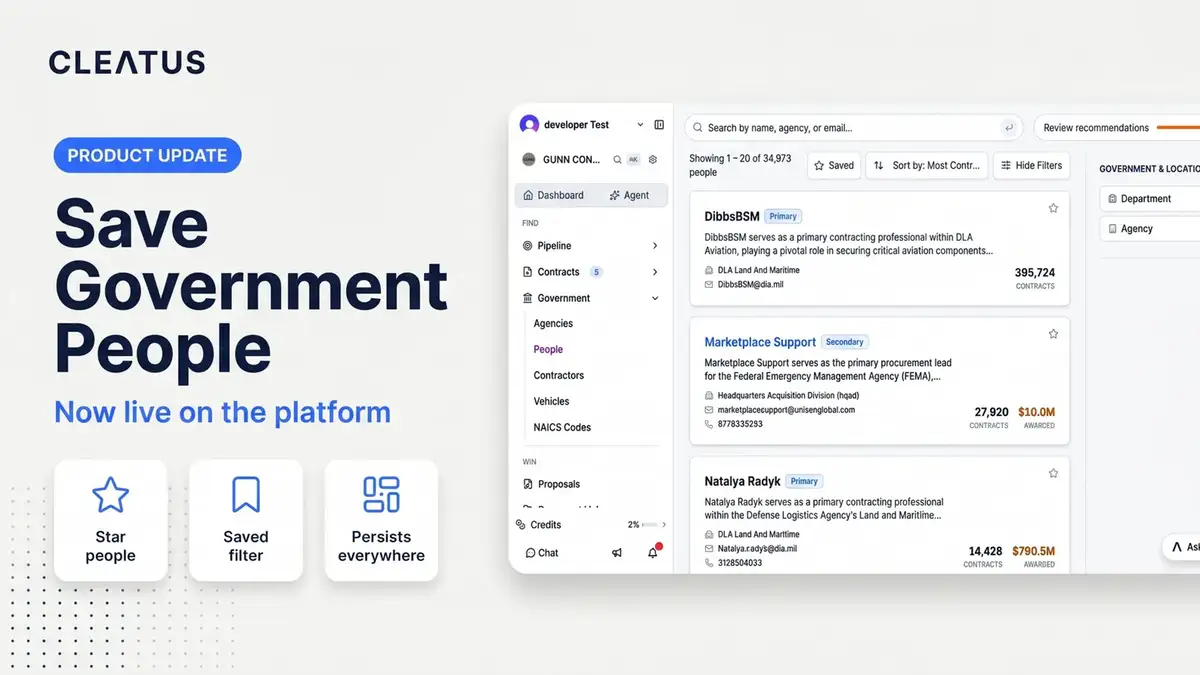Click the search icon next to GUNN CON

click(618, 159)
